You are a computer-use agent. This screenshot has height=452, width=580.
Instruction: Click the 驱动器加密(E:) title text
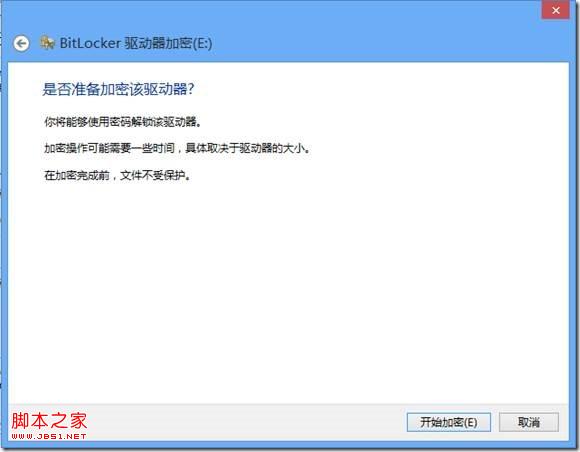(168, 43)
